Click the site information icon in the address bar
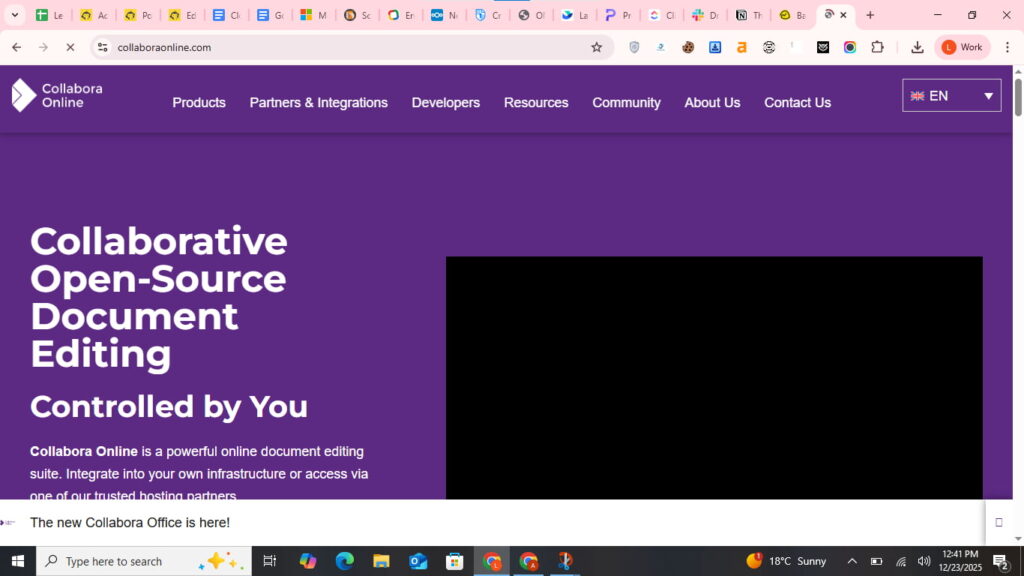This screenshot has width=1024, height=576. click(102, 47)
